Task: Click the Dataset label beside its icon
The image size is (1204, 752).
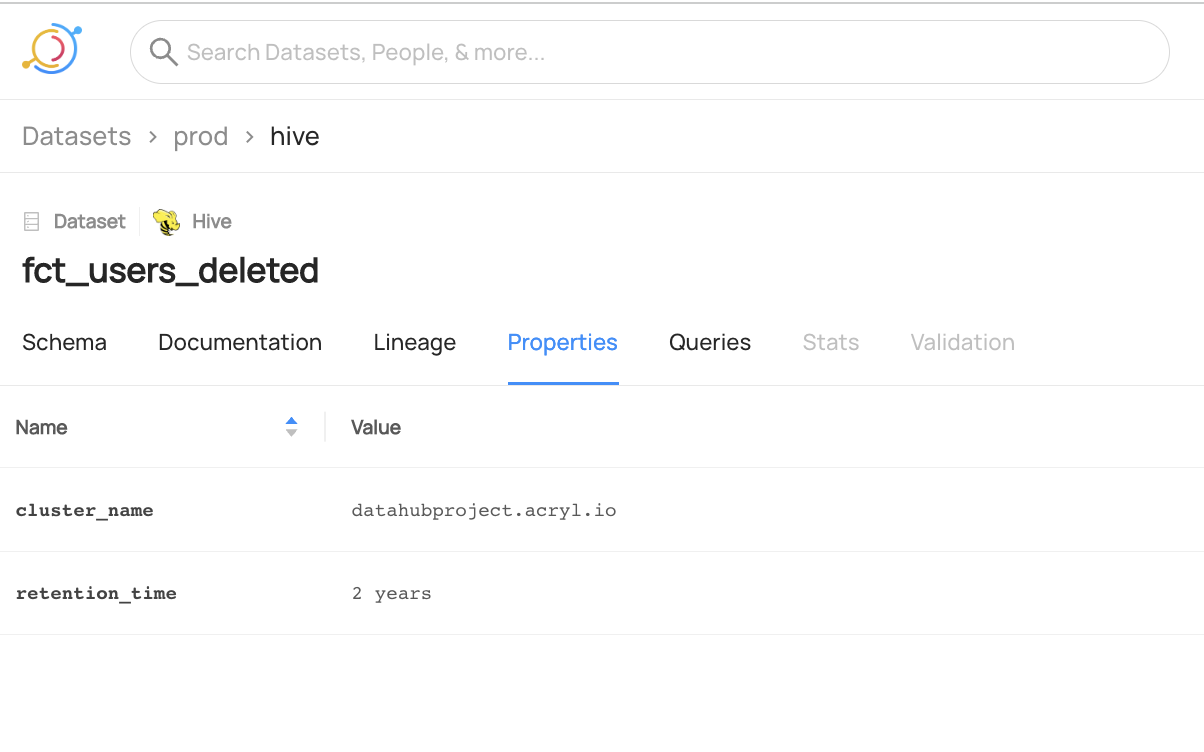Action: point(89,221)
